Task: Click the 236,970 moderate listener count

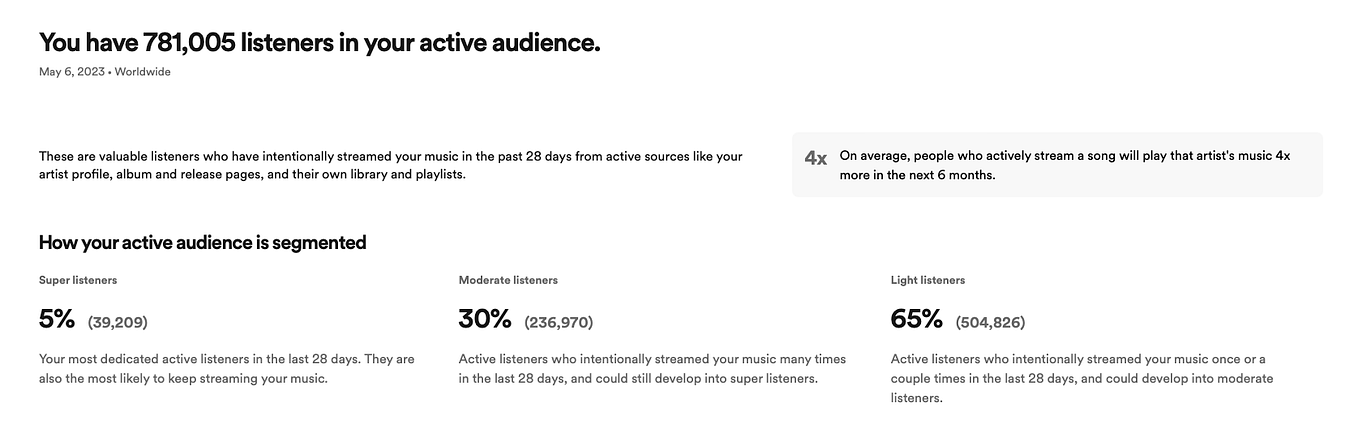Action: pos(559,322)
